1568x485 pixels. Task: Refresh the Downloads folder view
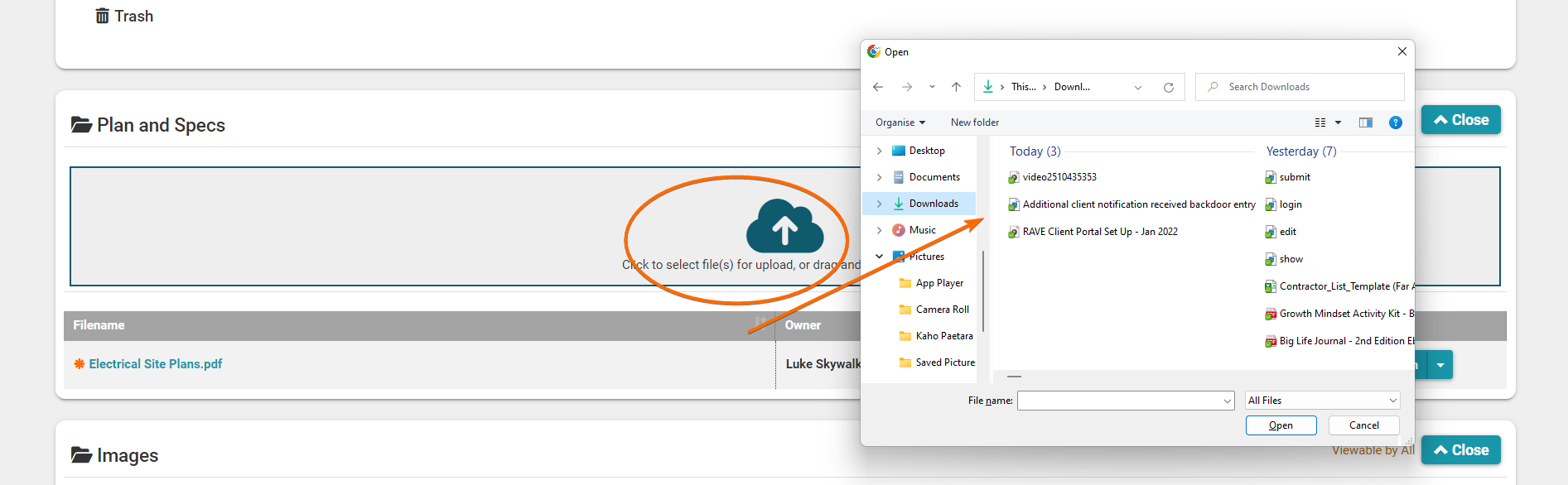[x=1169, y=88]
